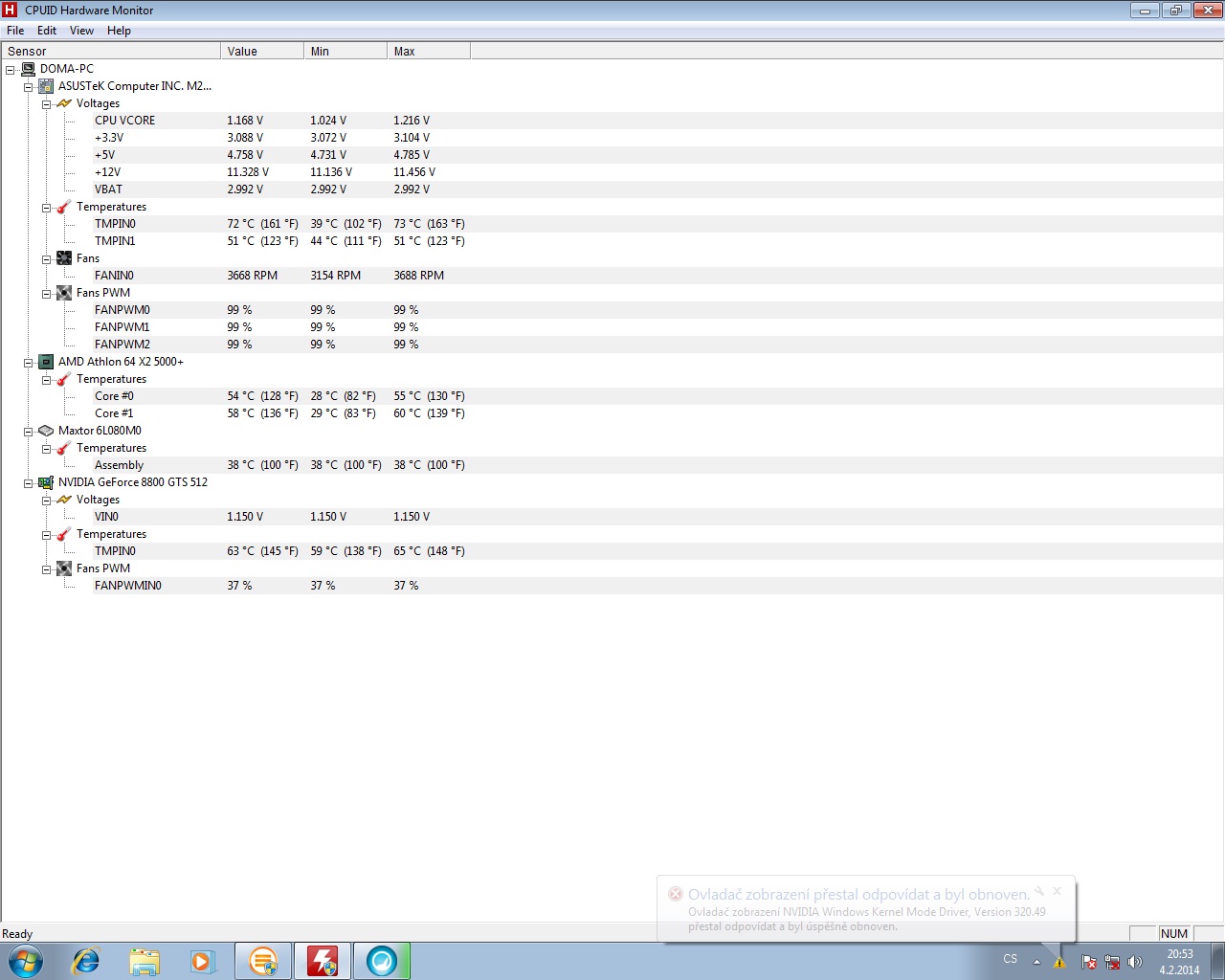The width and height of the screenshot is (1225, 980).
Task: Collapse the Fans PWM node under ASUSTeK
Action: 47,294
